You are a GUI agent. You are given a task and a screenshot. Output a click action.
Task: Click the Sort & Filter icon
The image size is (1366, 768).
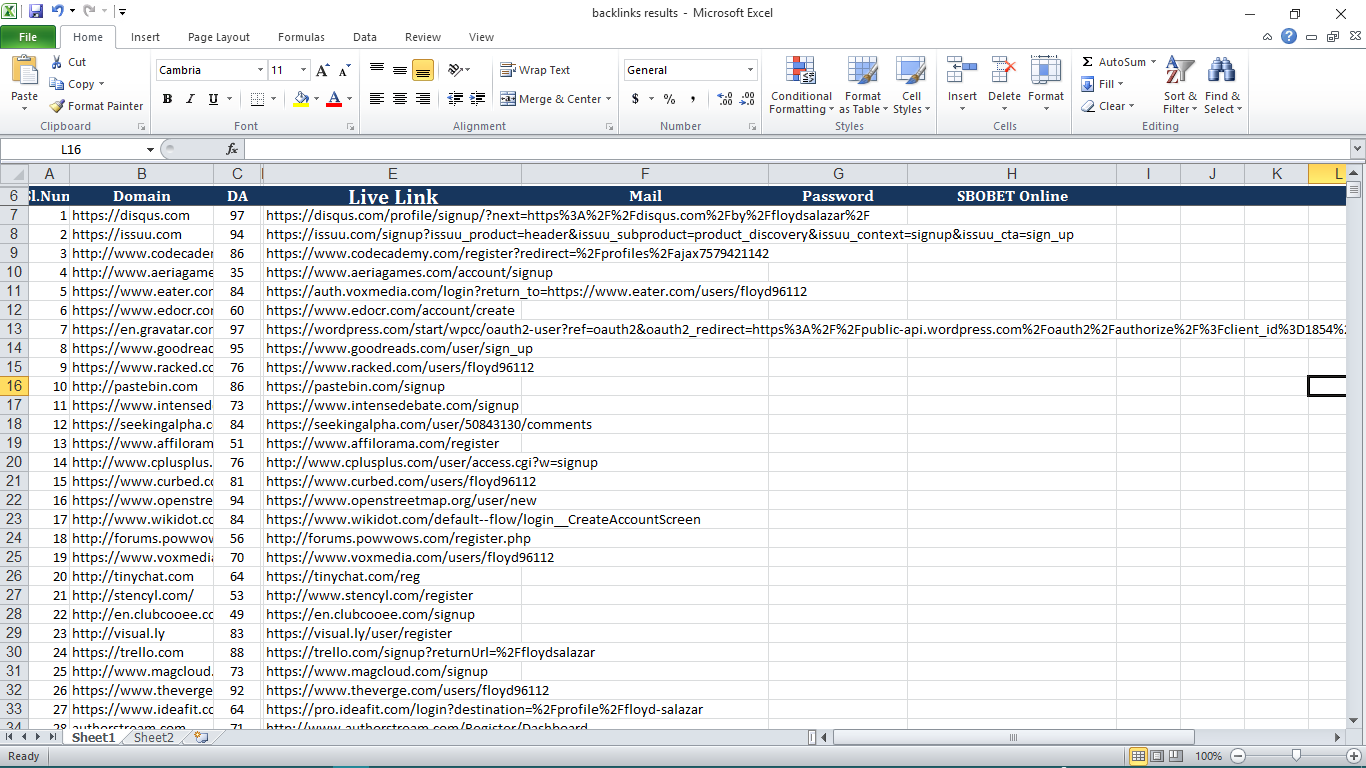coord(1180,85)
